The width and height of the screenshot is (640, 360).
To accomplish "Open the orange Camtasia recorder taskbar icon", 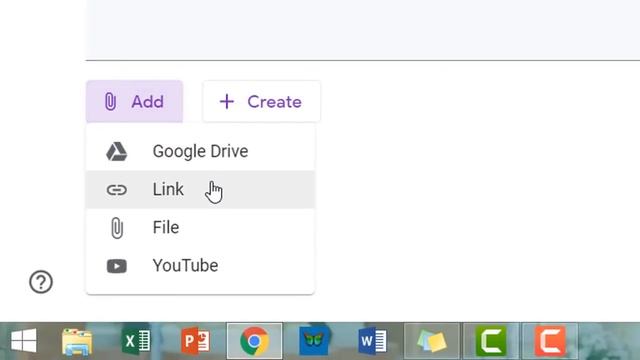I will pyautogui.click(x=550, y=340).
